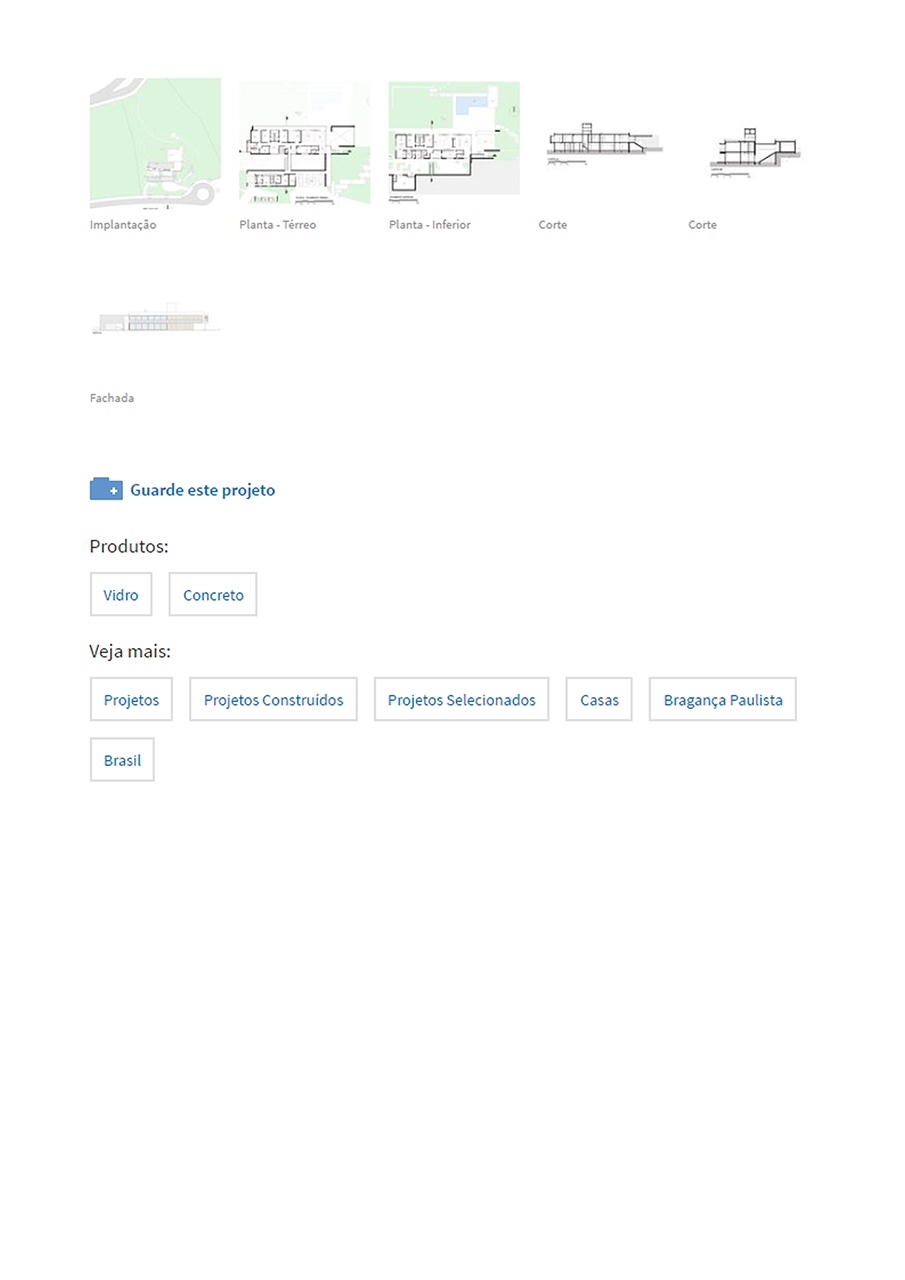Image resolution: width=905 pixels, height=1280 pixels.
Task: Click the Planta - Térreo caption
Action: click(x=278, y=225)
